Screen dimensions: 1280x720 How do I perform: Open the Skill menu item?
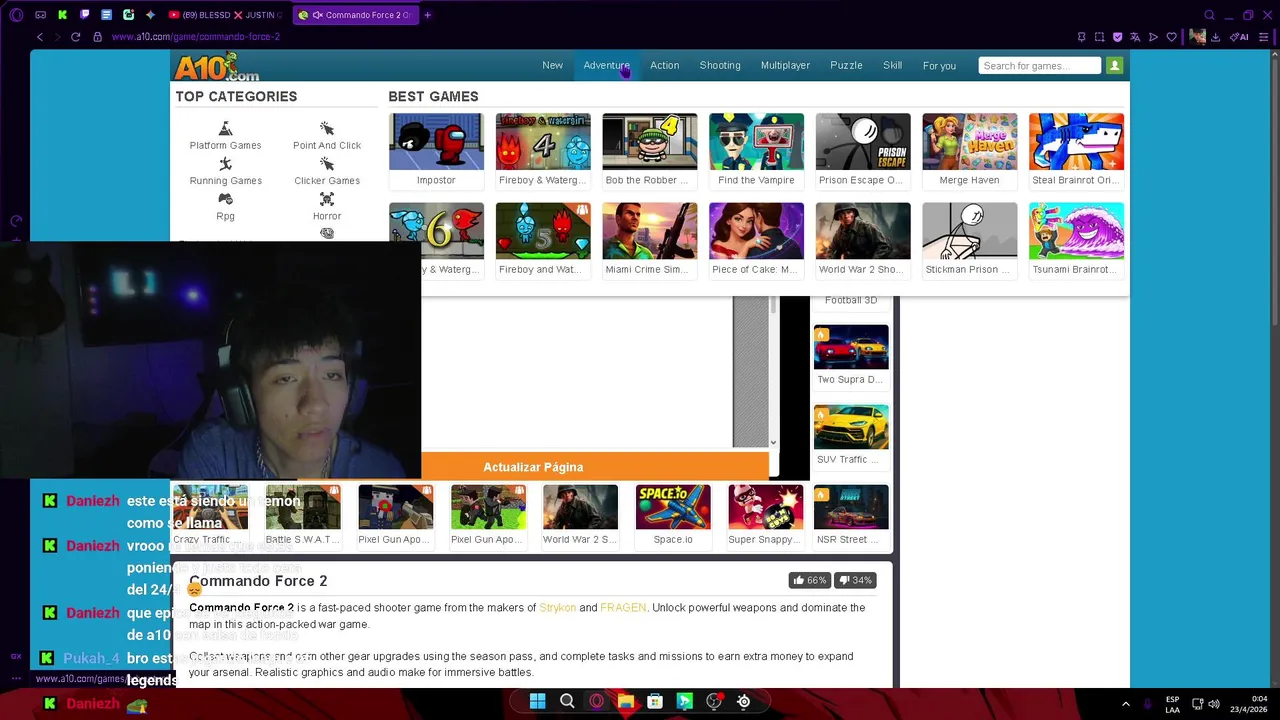(892, 66)
